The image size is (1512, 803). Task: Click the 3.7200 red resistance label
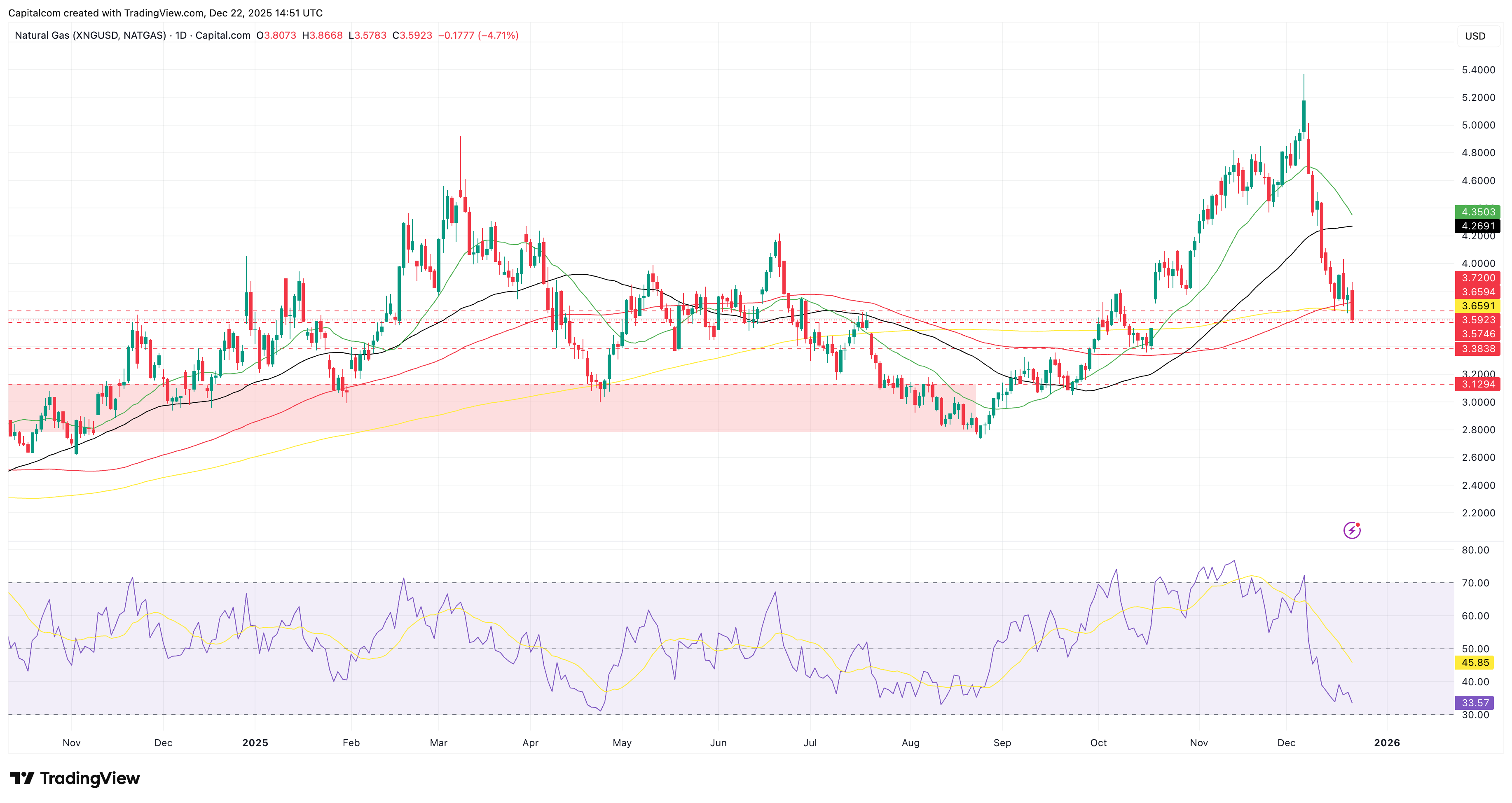pos(1477,278)
